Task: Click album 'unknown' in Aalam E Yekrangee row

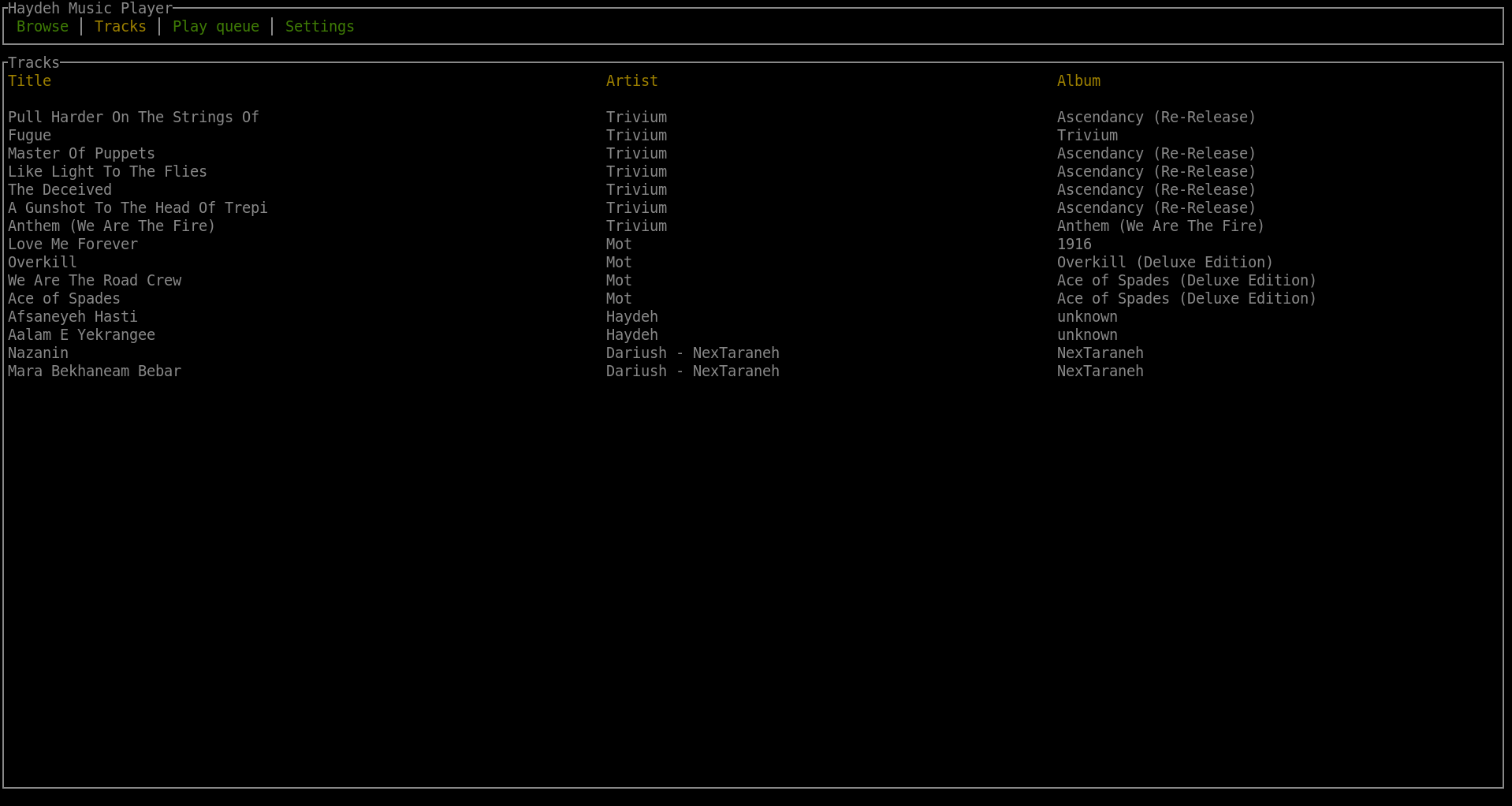Action: tap(1087, 334)
